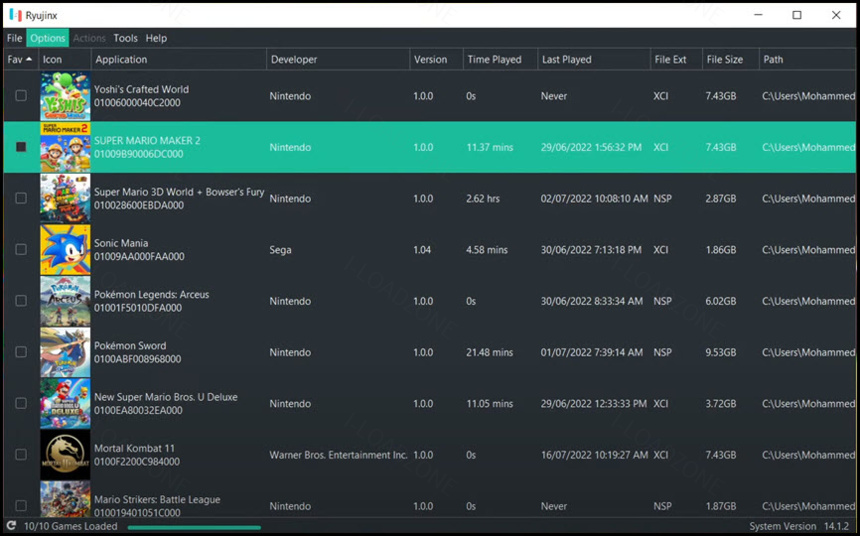Viewport: 860px width, 536px height.
Task: Open the Help menu
Action: pyautogui.click(x=156, y=38)
